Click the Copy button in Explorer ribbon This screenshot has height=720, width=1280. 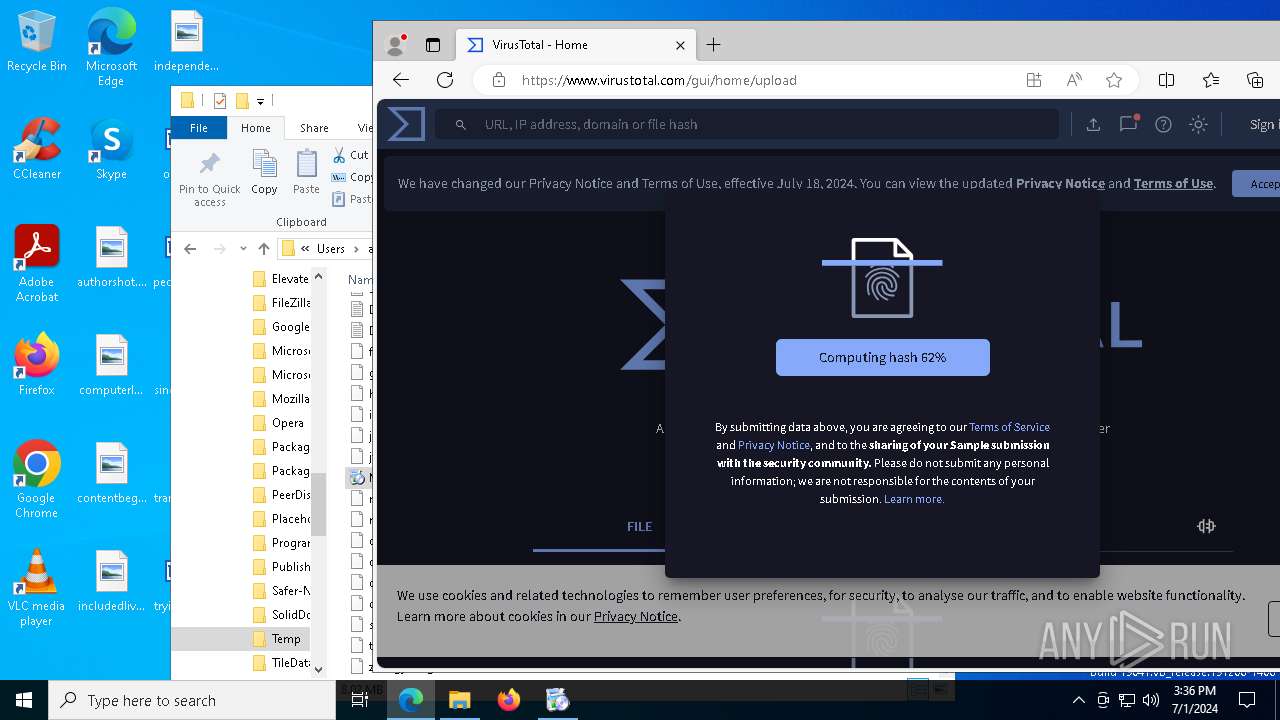pos(264,172)
